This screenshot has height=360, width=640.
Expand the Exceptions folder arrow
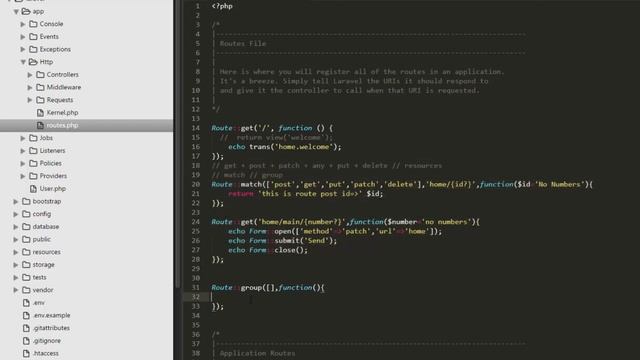[x=23, y=49]
